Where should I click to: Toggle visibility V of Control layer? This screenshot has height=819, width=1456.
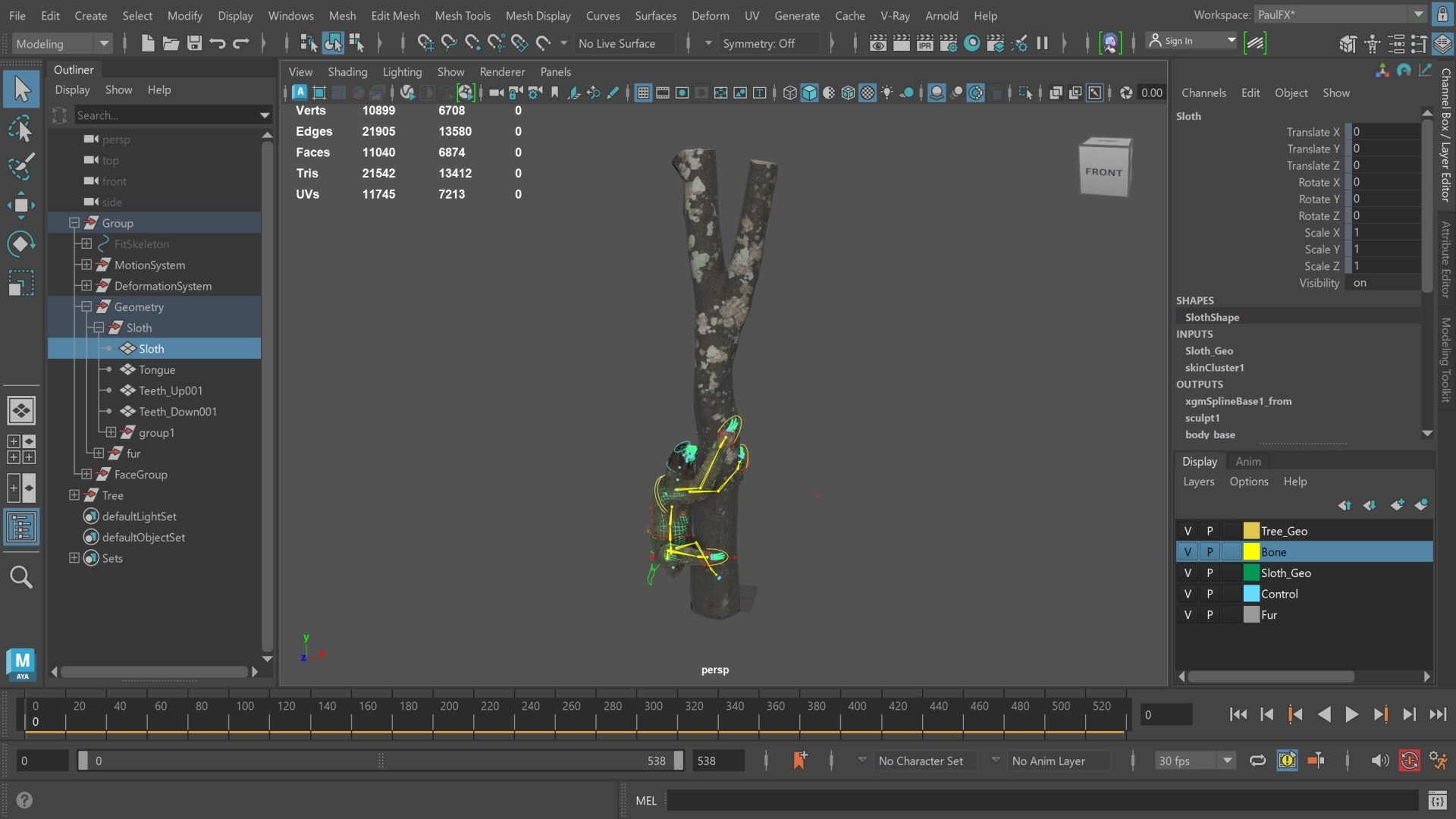1188,594
